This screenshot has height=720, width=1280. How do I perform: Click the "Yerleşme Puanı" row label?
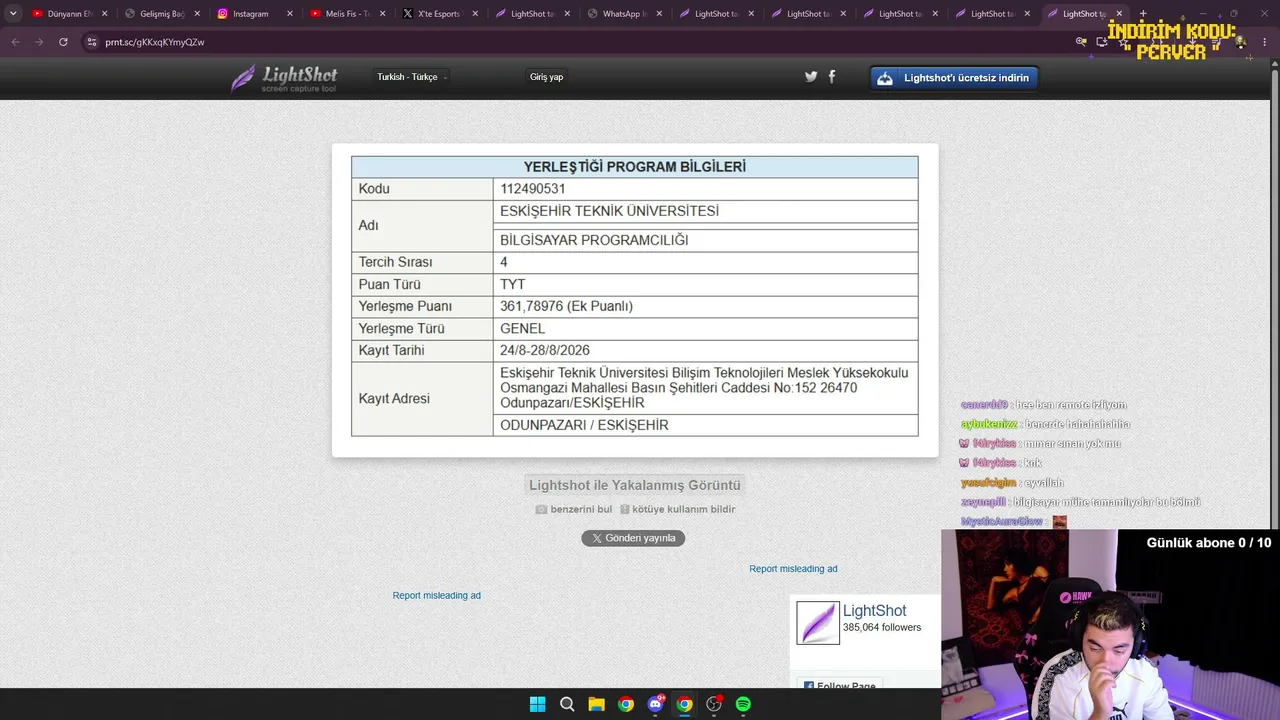(x=405, y=306)
